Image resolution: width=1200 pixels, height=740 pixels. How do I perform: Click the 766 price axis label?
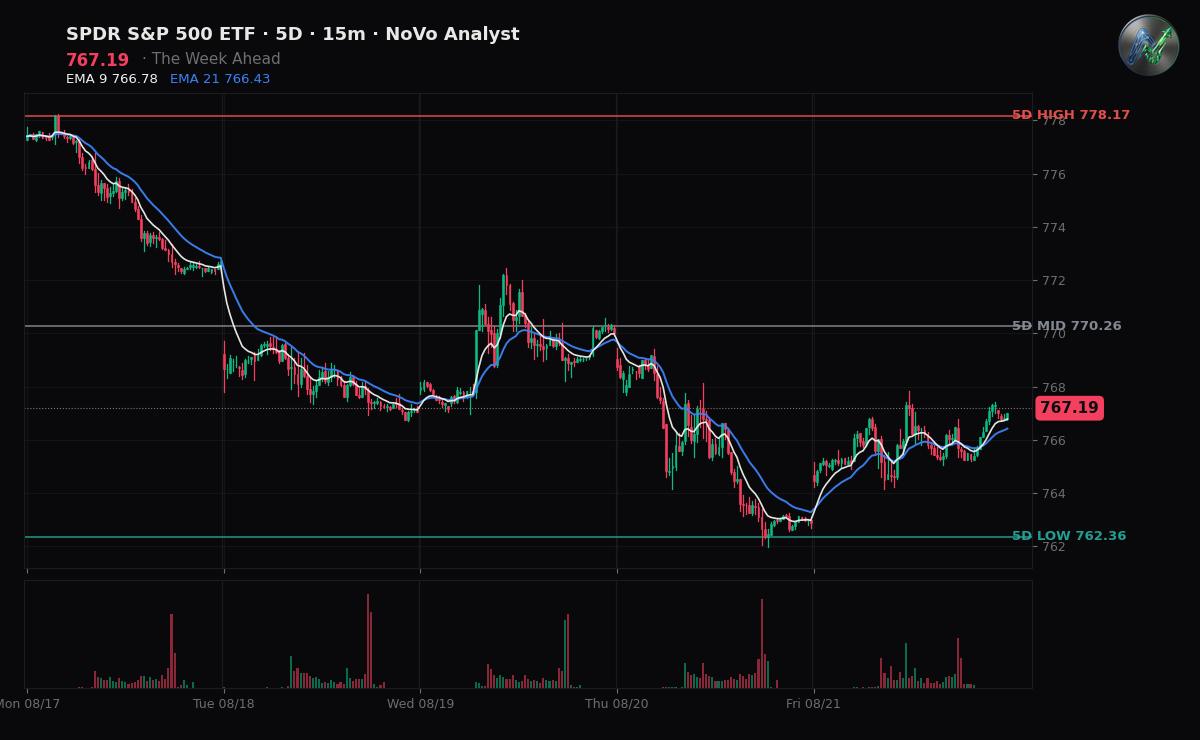point(1054,441)
